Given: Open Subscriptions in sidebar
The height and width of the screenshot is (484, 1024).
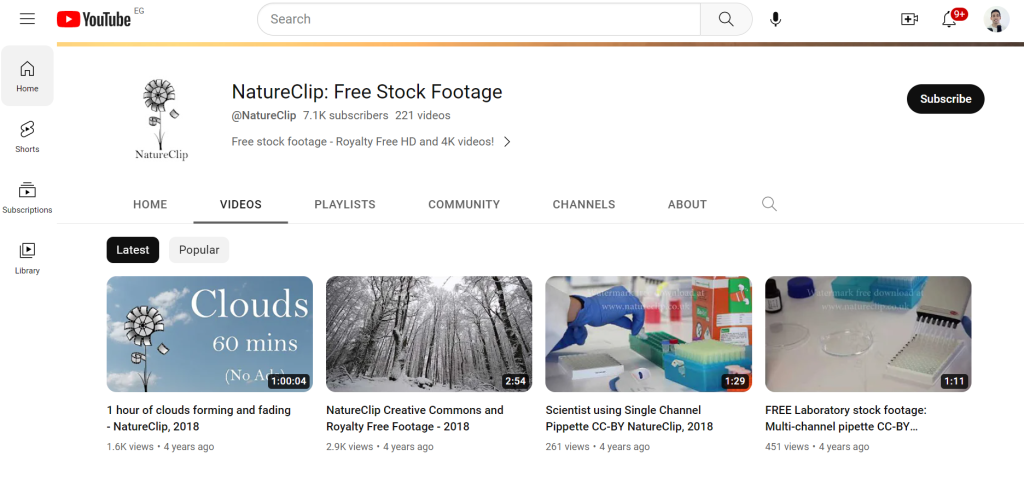Looking at the screenshot, I should click(27, 197).
